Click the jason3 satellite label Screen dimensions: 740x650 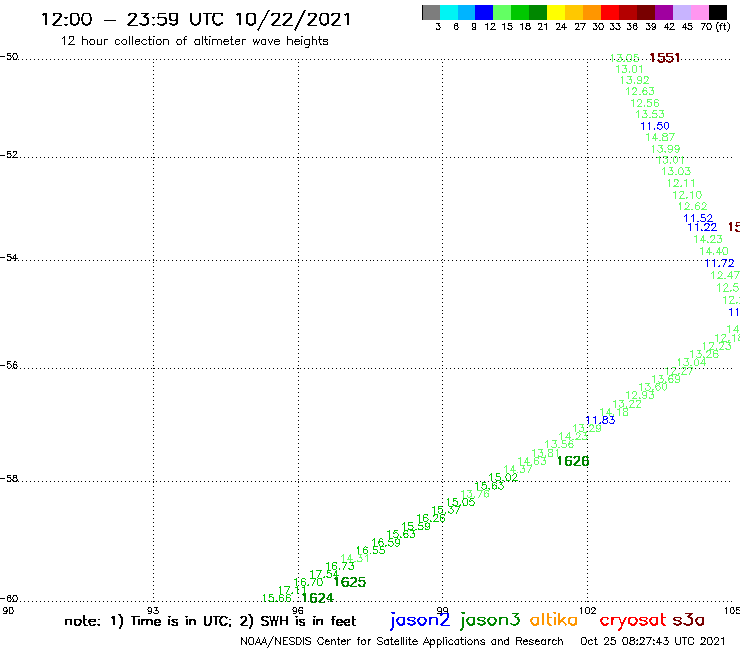point(490,620)
